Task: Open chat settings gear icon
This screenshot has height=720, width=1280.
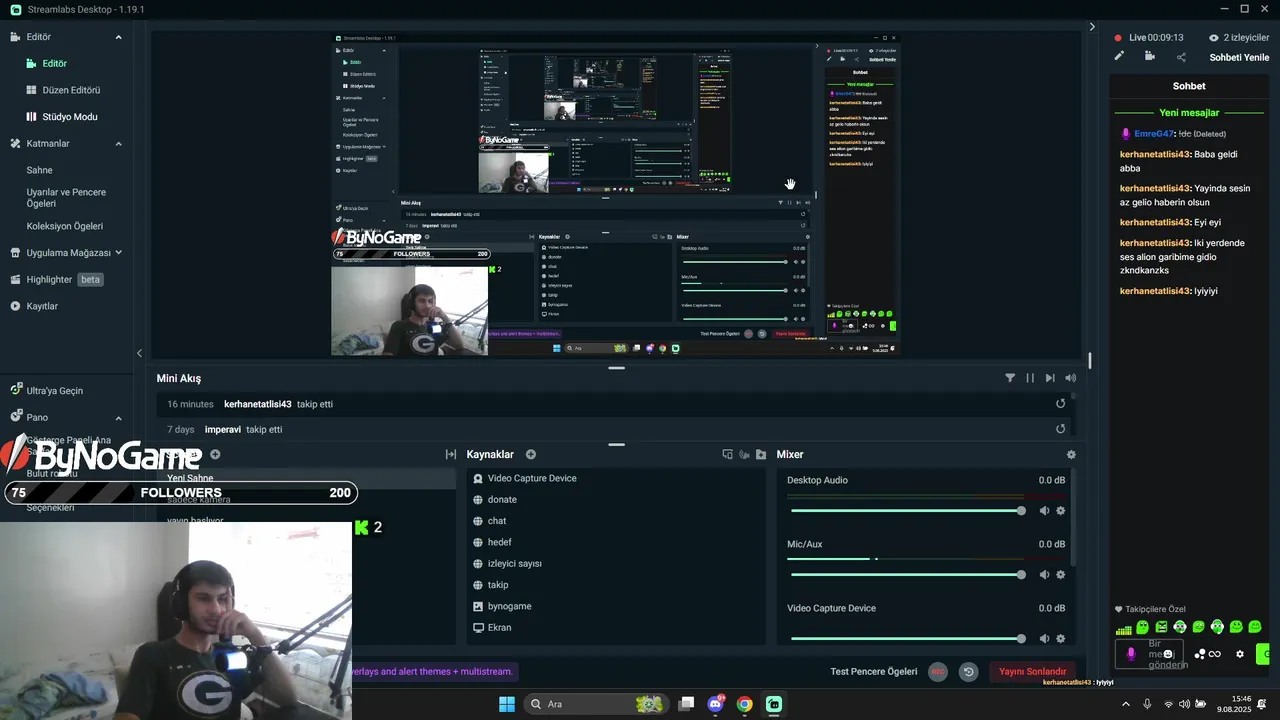Action: coord(1240,654)
